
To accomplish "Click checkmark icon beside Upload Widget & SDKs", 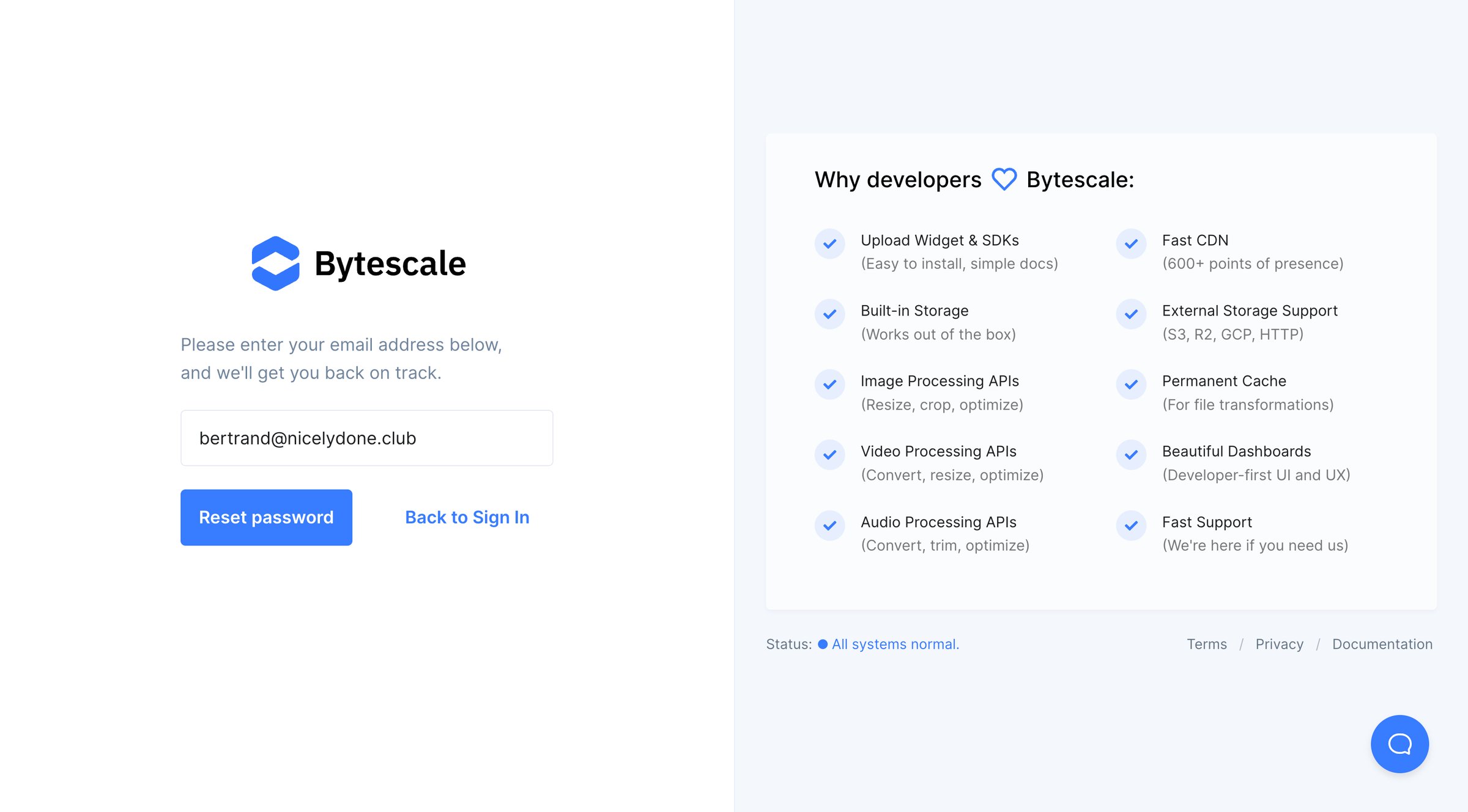I will (x=829, y=243).
